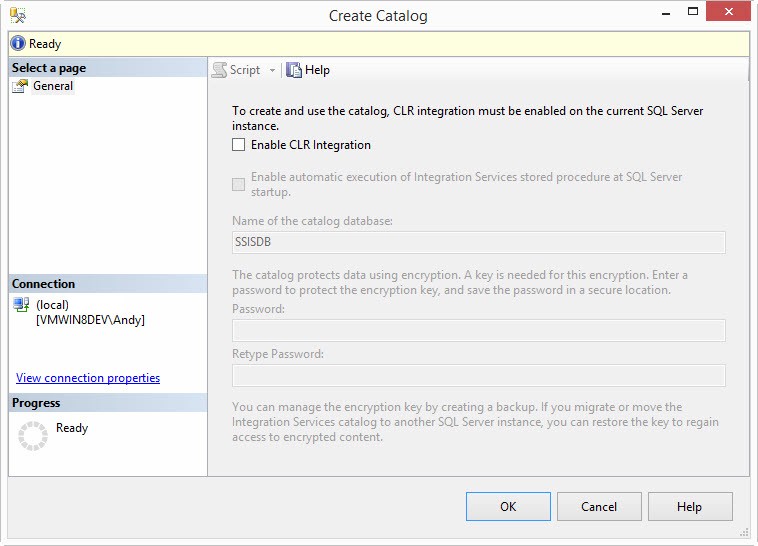Click the progress spinner ring icon
758x546 pixels.
point(33,435)
